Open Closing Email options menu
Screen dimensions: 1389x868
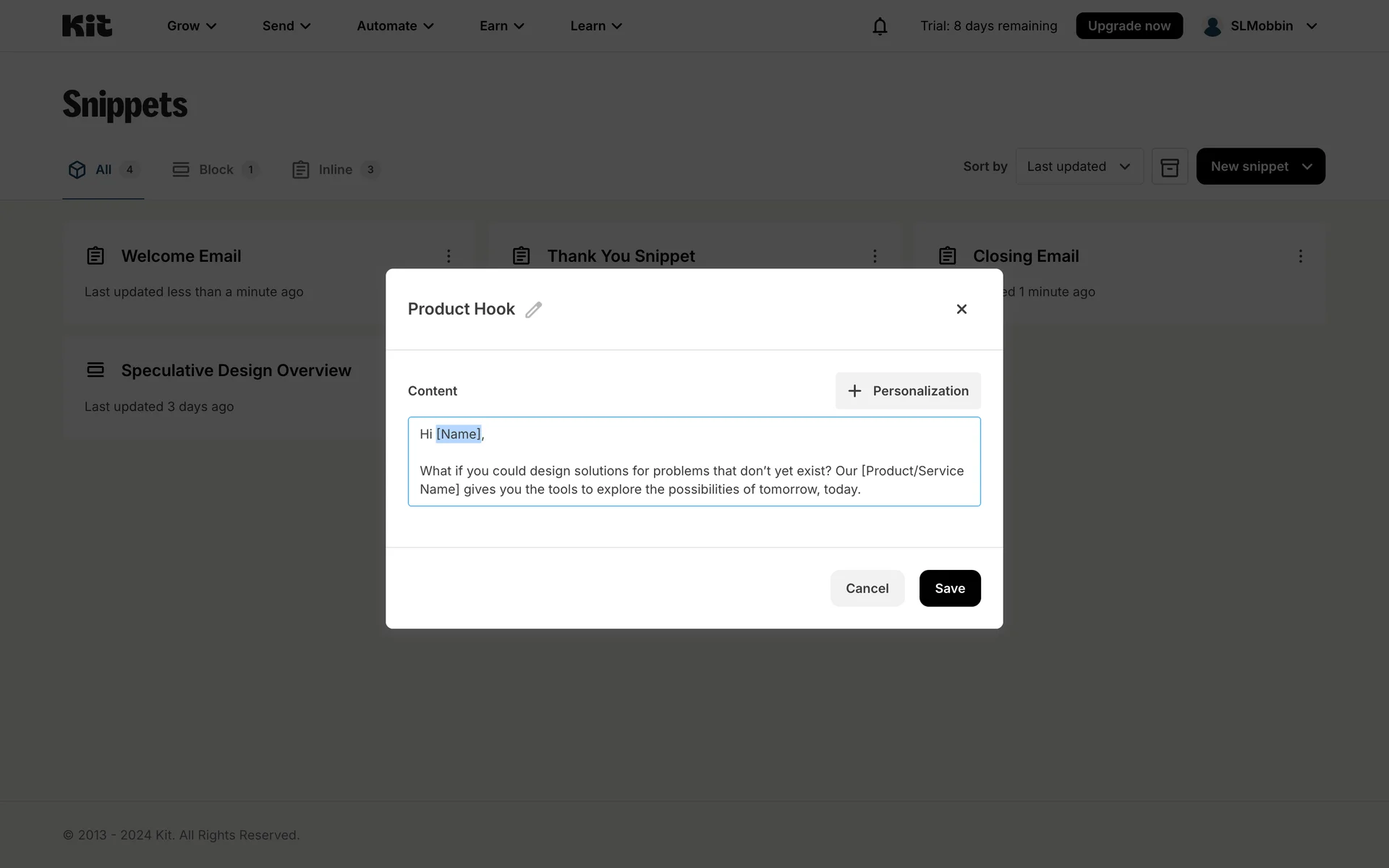[x=1300, y=256]
